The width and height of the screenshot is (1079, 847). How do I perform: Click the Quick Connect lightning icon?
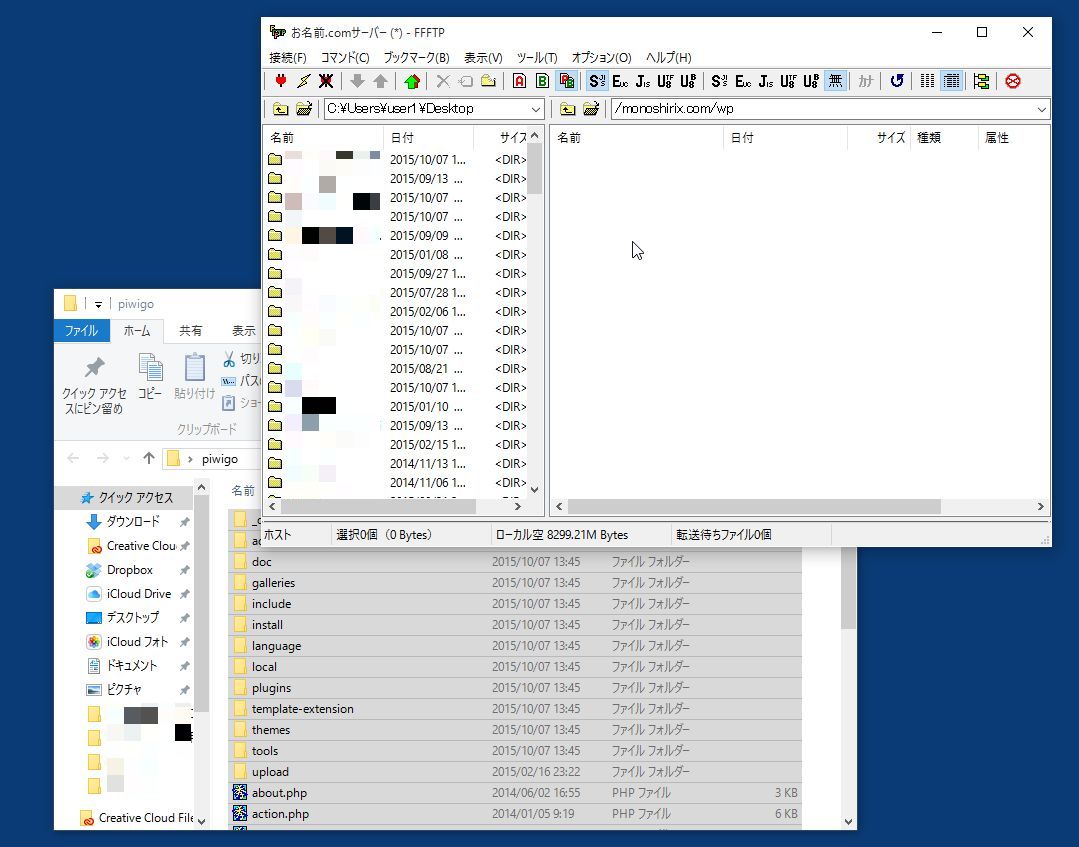[303, 81]
